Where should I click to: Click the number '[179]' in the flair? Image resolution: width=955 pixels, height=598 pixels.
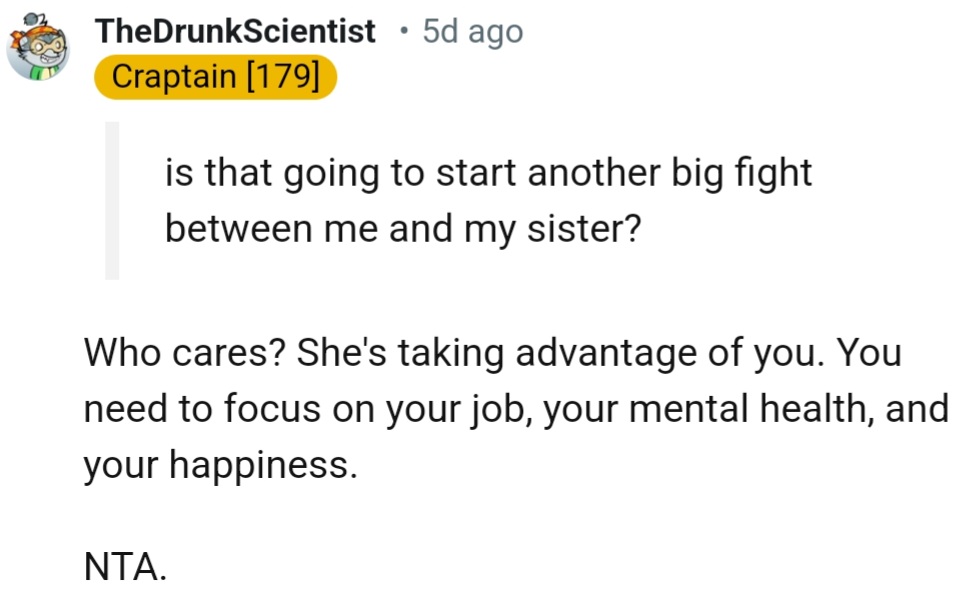click(282, 78)
